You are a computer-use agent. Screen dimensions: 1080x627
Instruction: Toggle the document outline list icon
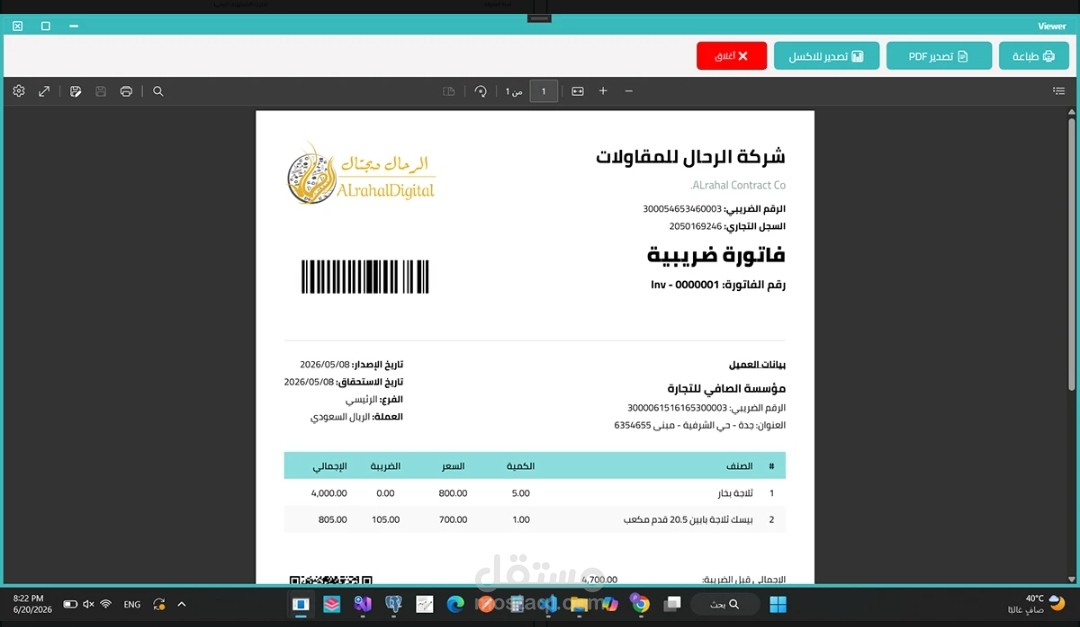coord(1059,91)
